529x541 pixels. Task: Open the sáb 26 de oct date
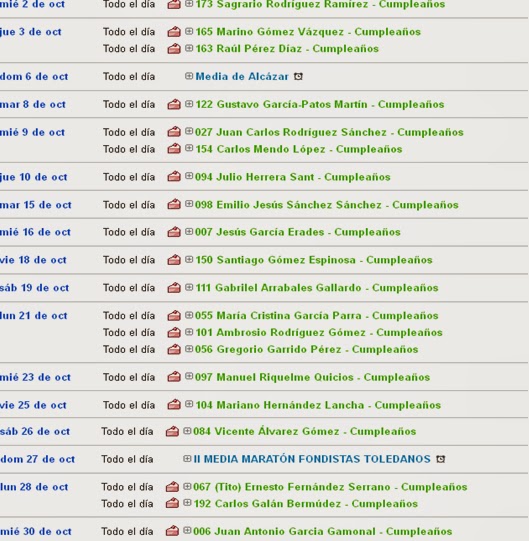tap(35, 431)
